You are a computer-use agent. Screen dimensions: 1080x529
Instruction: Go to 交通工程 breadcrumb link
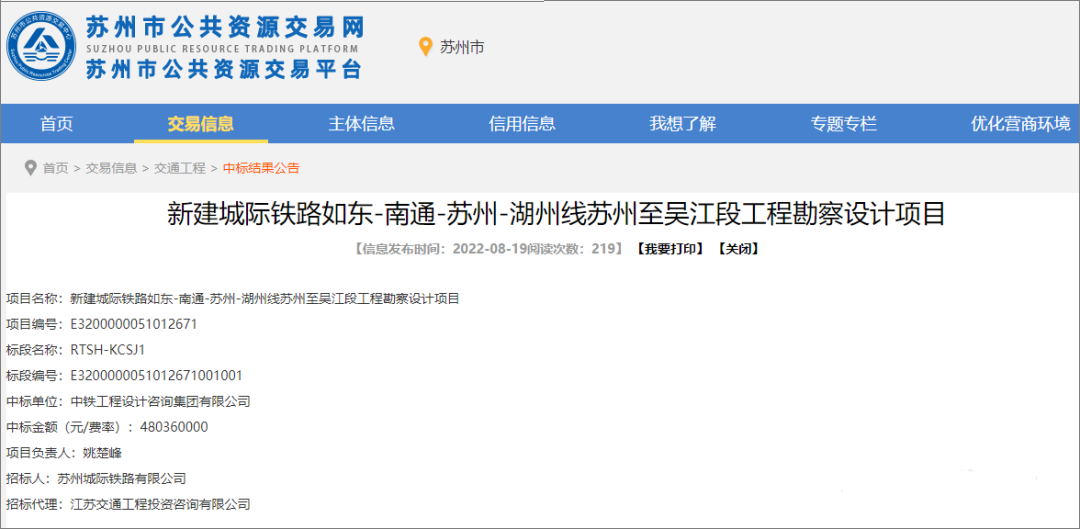click(x=179, y=168)
